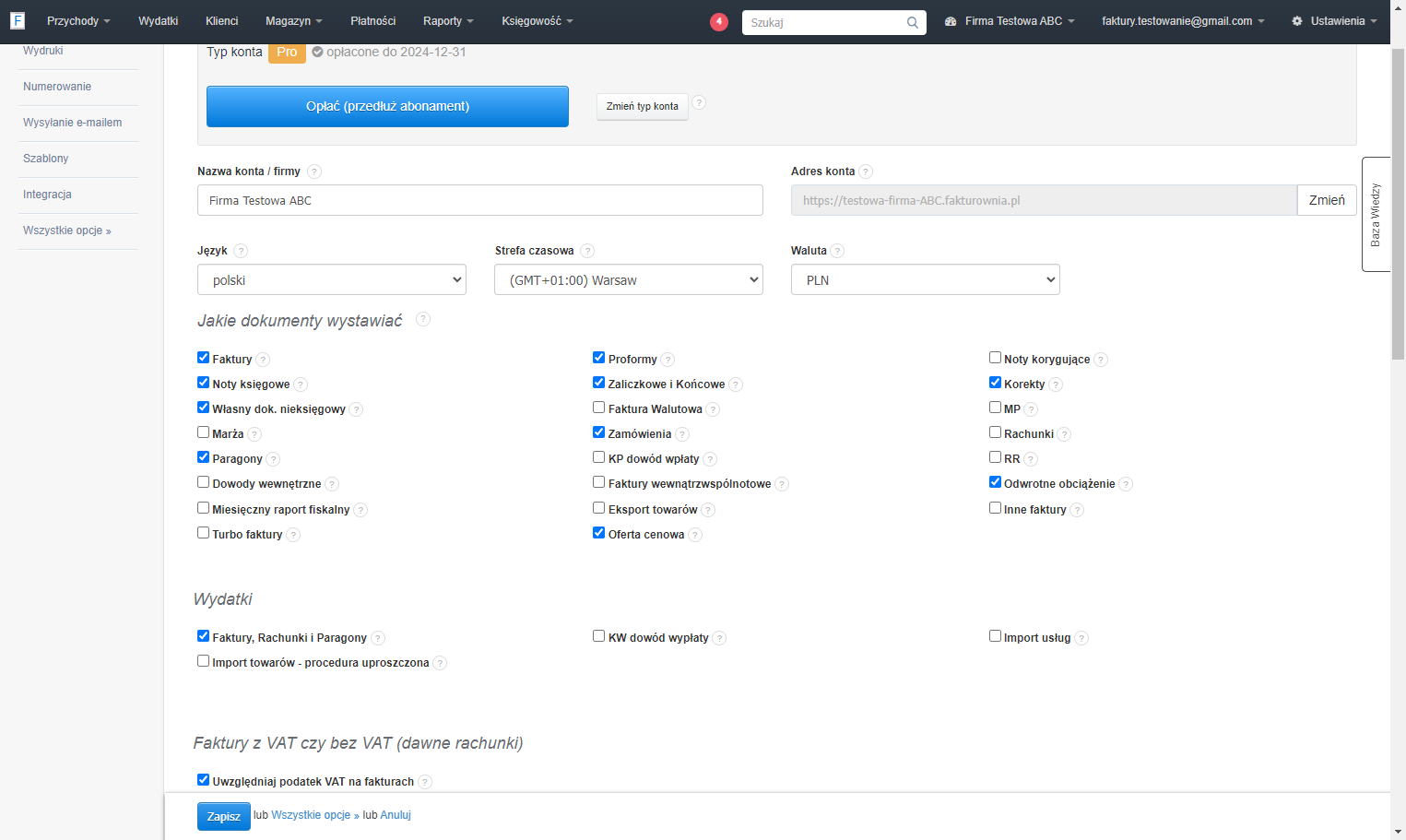Check the Faktura Walutowa checkbox
Viewport: 1406px width, 840px height.
(599, 408)
